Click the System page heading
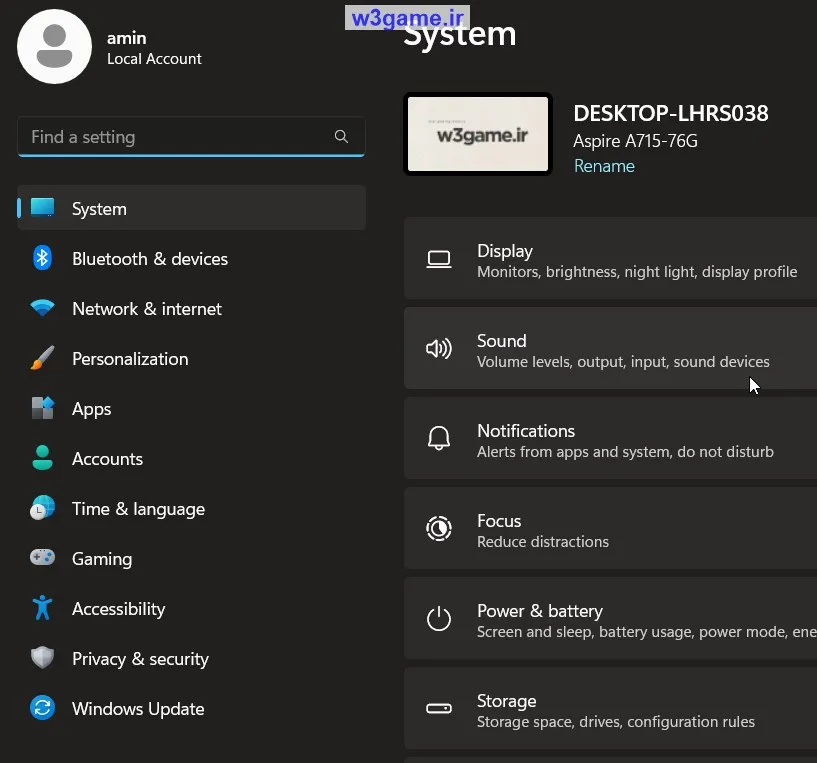This screenshot has width=817, height=763. (460, 34)
